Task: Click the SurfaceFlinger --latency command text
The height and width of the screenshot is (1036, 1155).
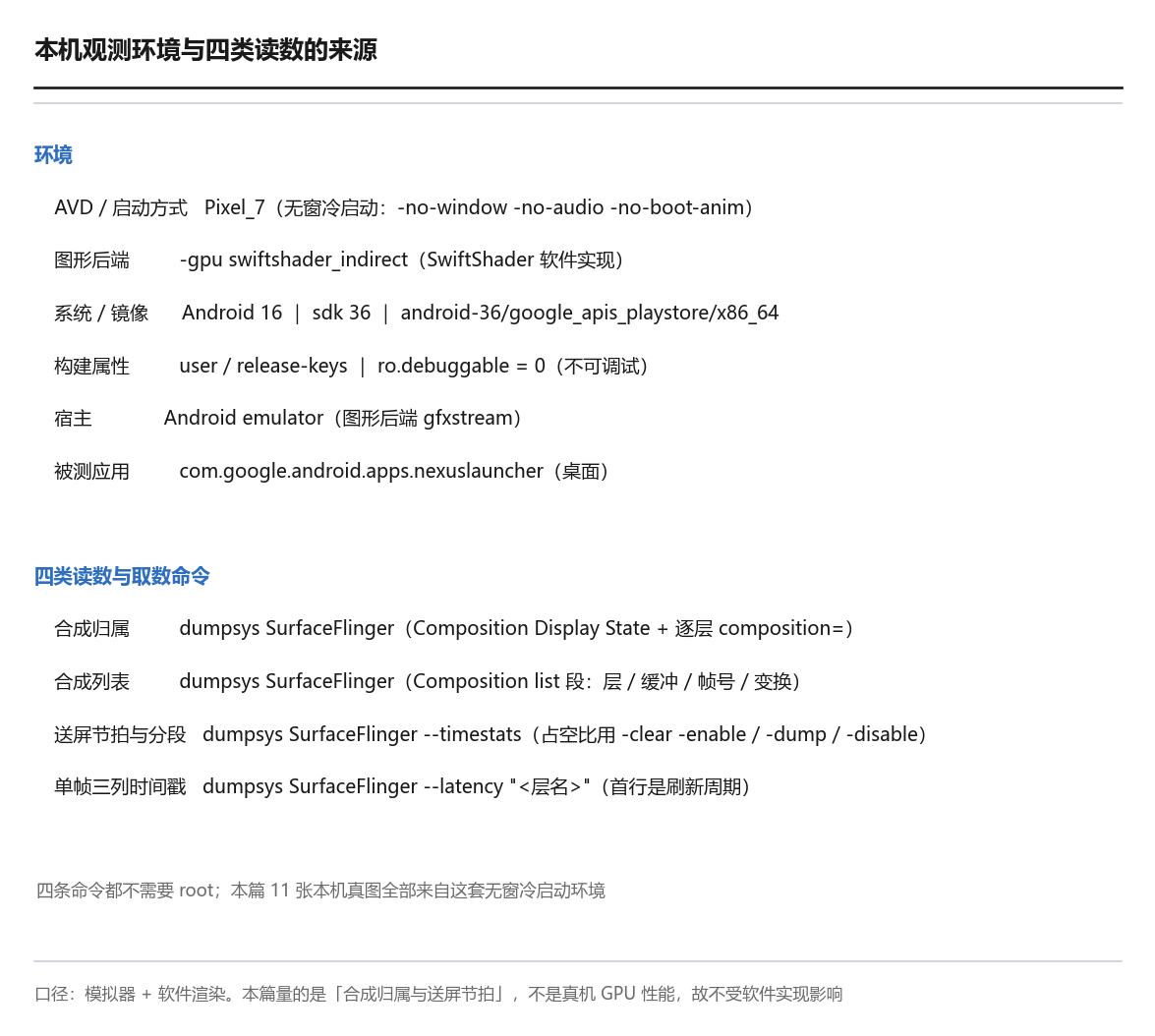Action: (x=477, y=787)
